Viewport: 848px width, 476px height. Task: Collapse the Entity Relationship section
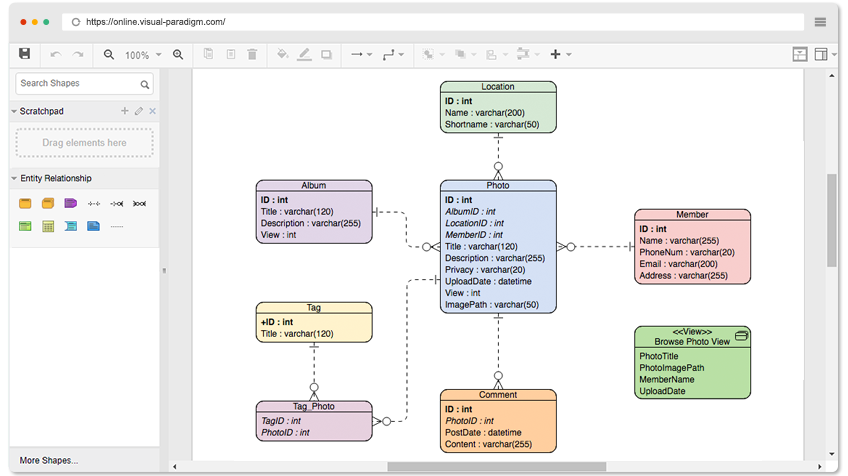[x=14, y=178]
